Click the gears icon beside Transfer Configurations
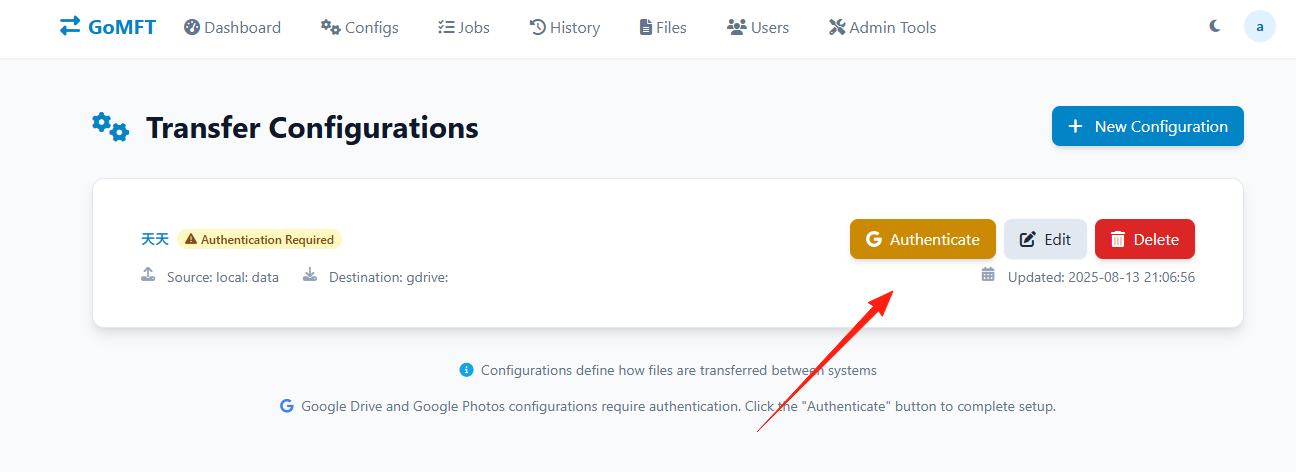 coord(110,127)
